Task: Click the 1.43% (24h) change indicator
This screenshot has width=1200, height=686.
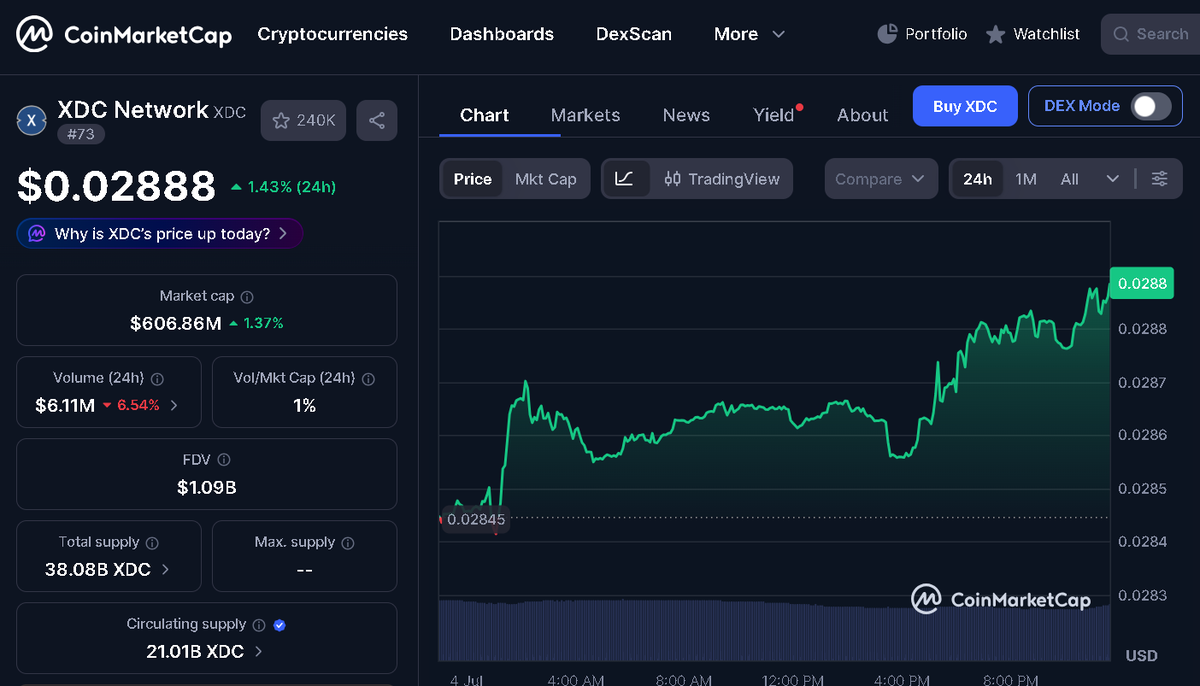Action: 283,187
